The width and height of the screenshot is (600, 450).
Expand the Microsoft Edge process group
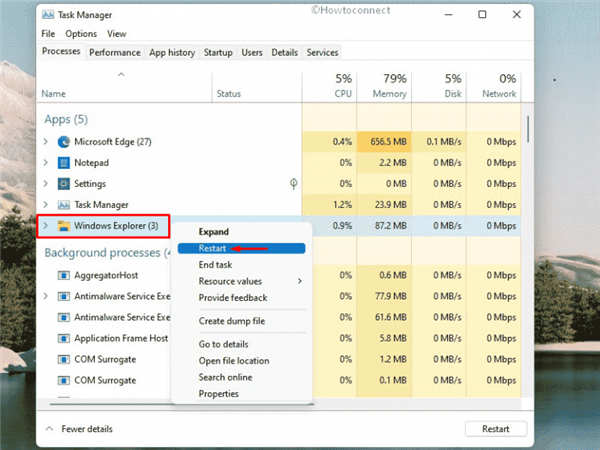click(46, 142)
